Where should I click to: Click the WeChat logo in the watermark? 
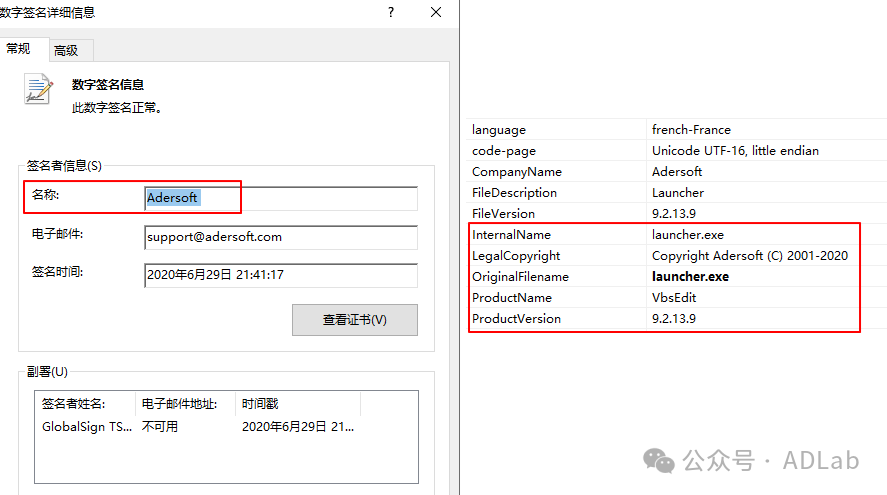(x=659, y=459)
